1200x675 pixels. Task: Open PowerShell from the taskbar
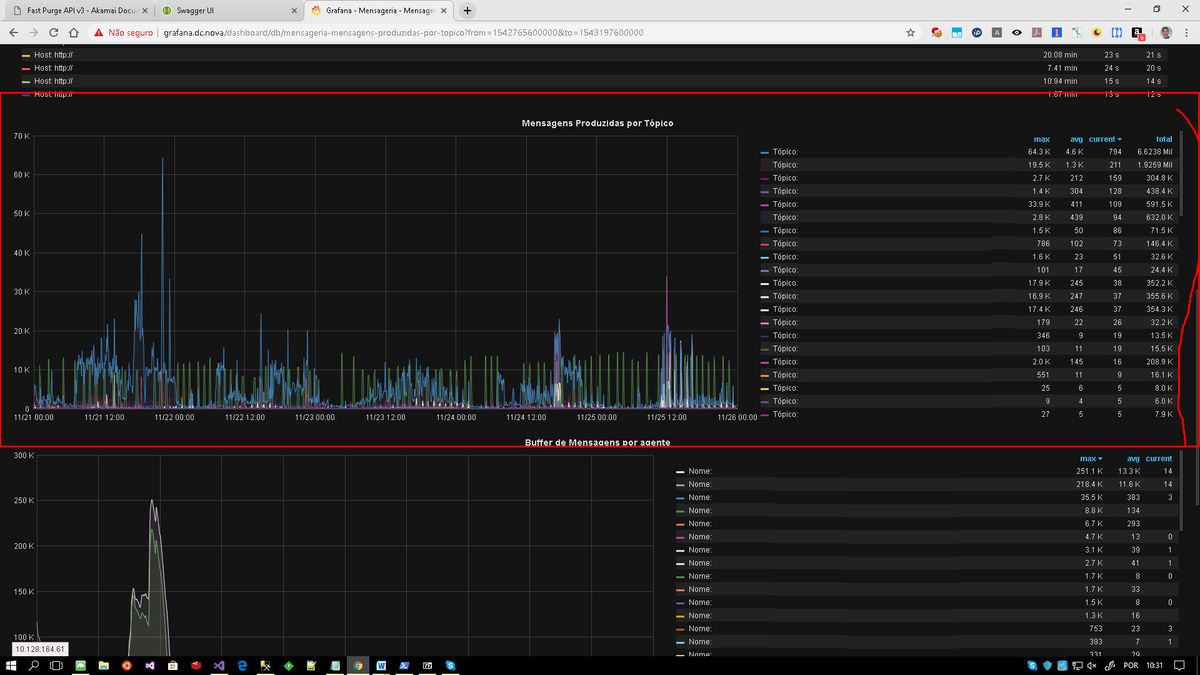(404, 665)
